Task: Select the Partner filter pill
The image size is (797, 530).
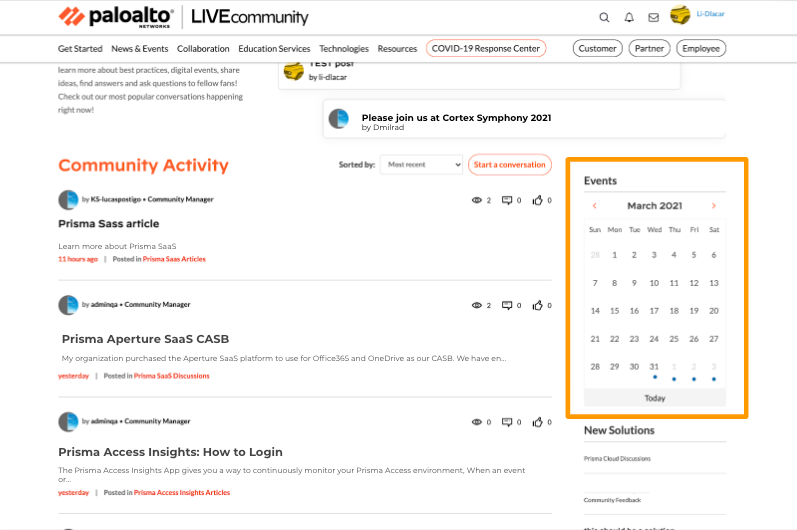Action: tap(649, 48)
